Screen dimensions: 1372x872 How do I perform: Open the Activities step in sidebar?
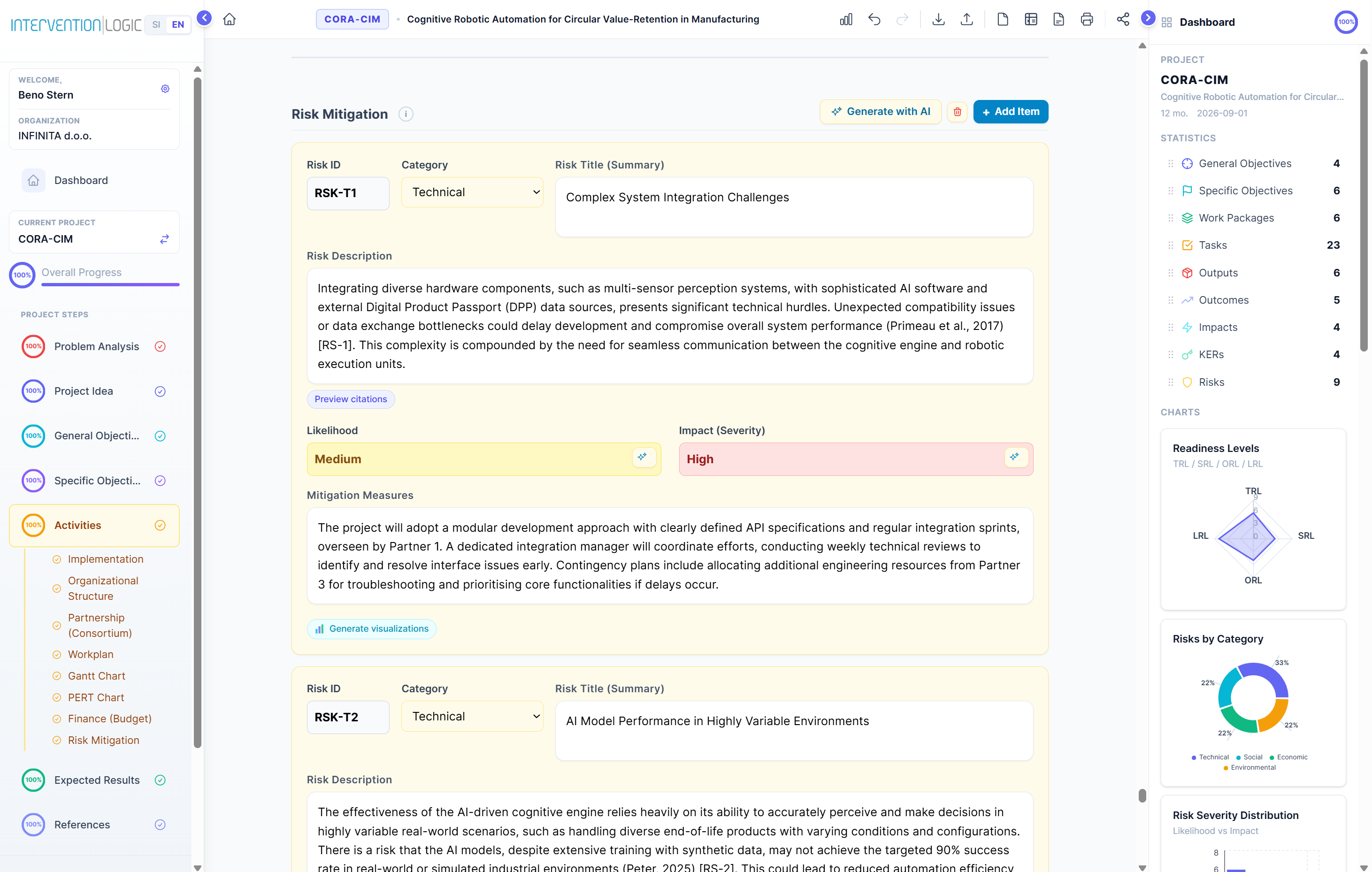pos(94,525)
